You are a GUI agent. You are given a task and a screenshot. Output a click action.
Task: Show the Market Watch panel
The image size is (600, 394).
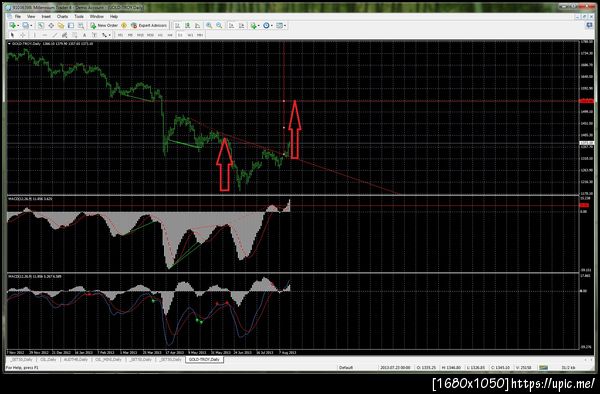coord(40,25)
